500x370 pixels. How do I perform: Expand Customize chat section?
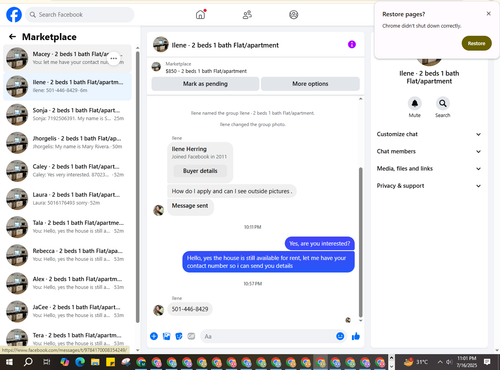(429, 134)
